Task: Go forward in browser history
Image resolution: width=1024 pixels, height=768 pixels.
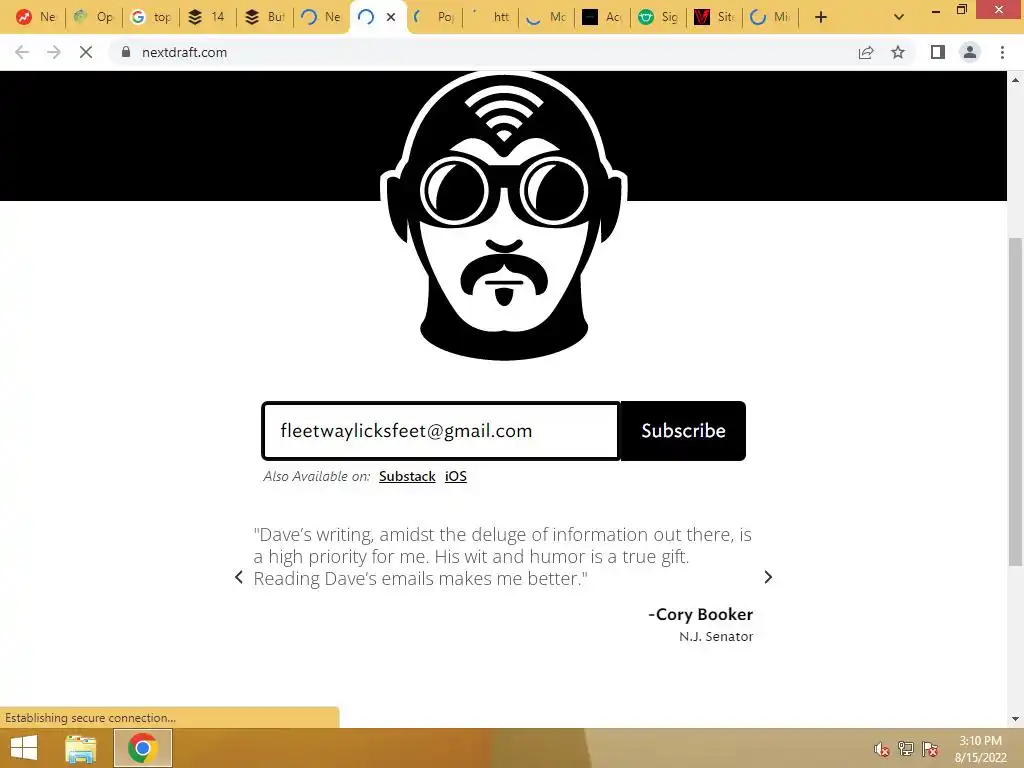Action: [x=54, y=52]
